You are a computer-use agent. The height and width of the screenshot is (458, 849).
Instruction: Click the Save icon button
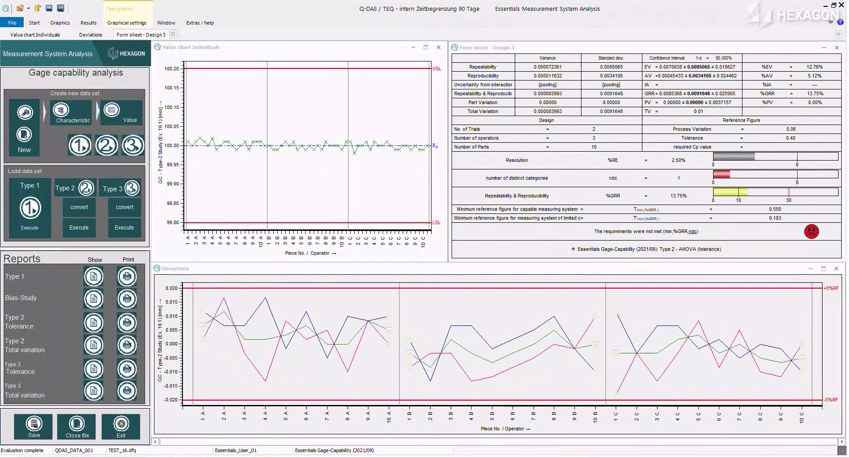click(x=33, y=426)
